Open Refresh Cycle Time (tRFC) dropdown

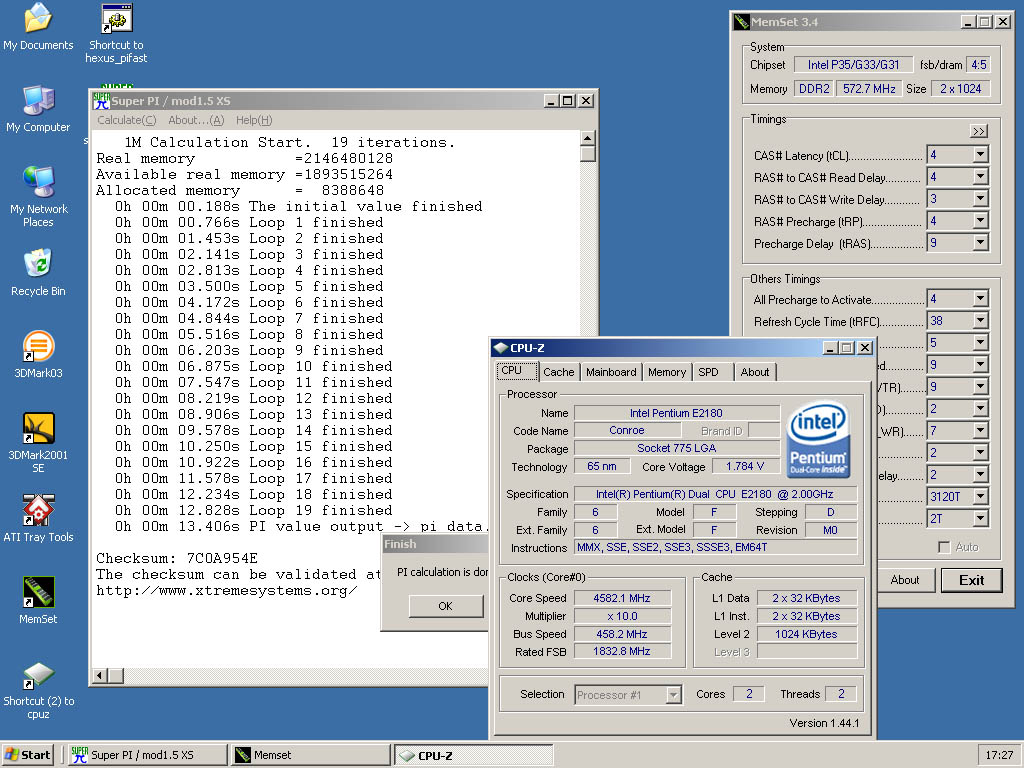click(x=980, y=321)
